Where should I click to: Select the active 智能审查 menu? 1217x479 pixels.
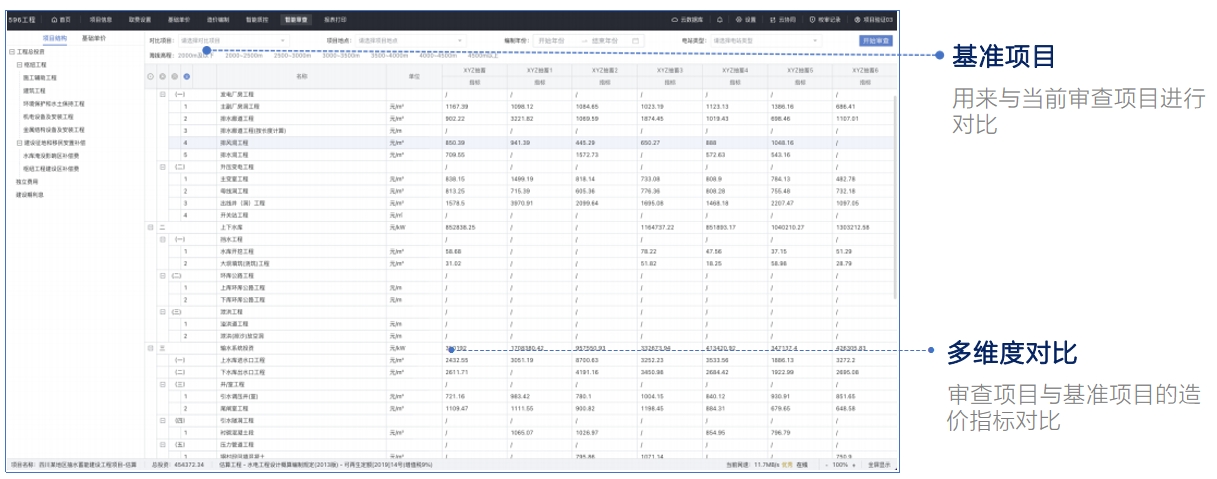pyautogui.click(x=296, y=19)
